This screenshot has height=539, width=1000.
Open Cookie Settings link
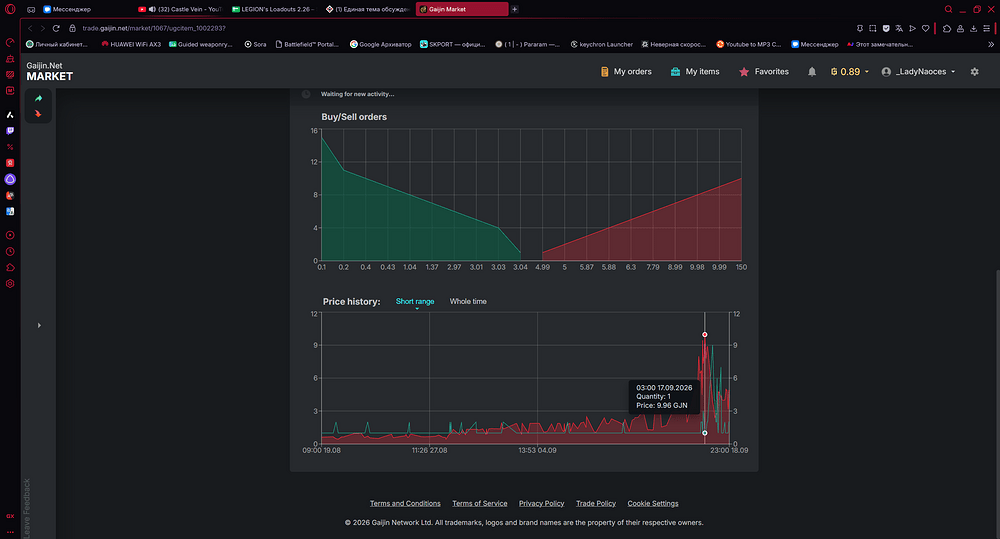point(652,503)
